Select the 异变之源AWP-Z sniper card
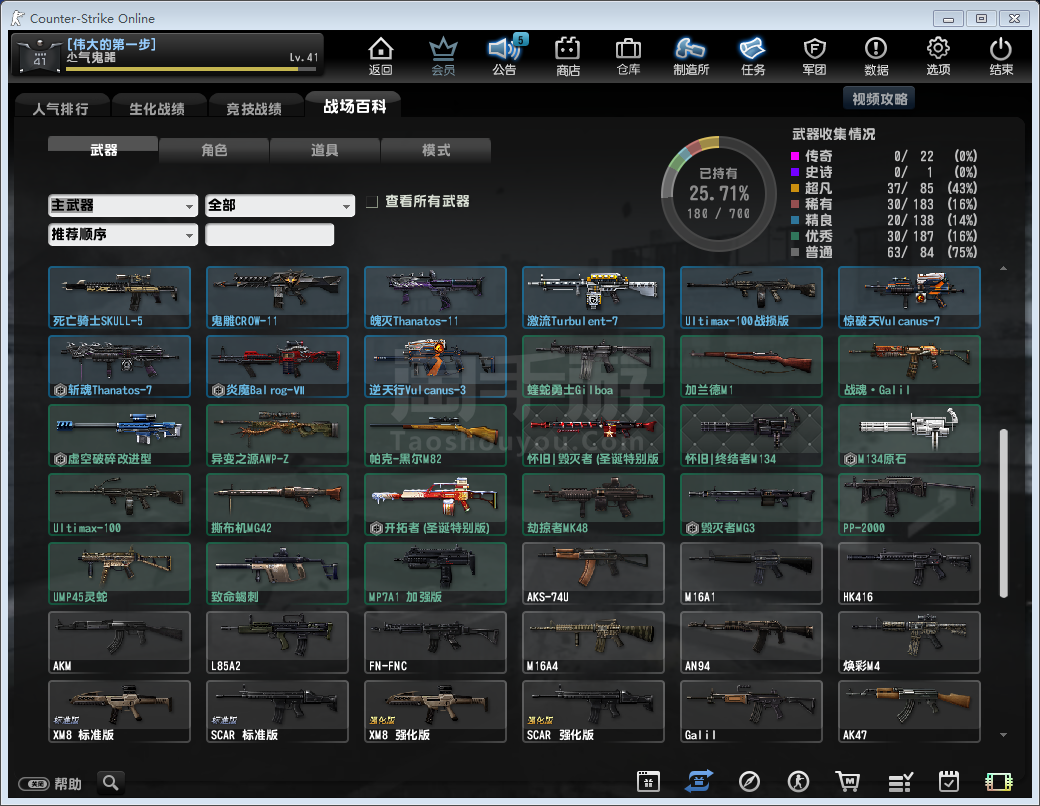 277,435
